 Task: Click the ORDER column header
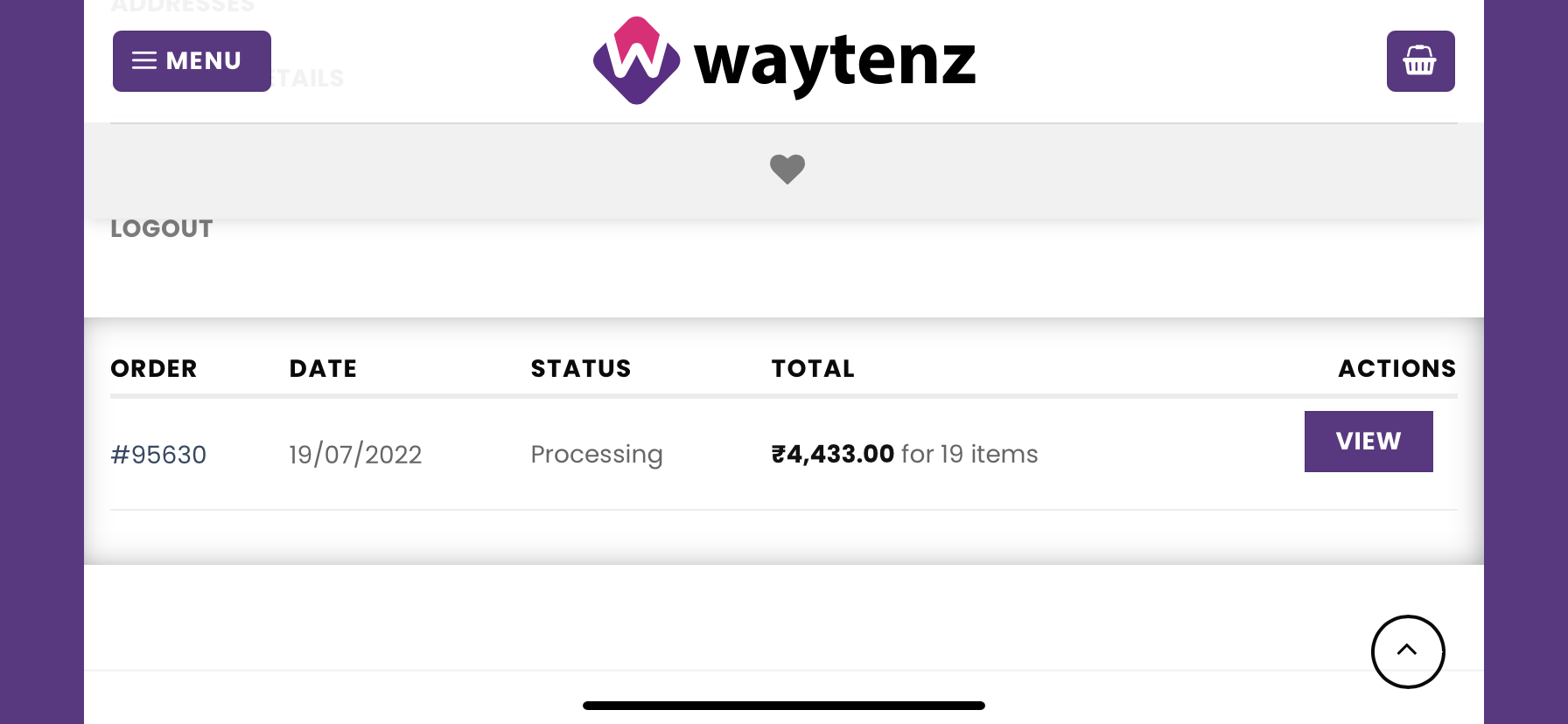point(154,369)
